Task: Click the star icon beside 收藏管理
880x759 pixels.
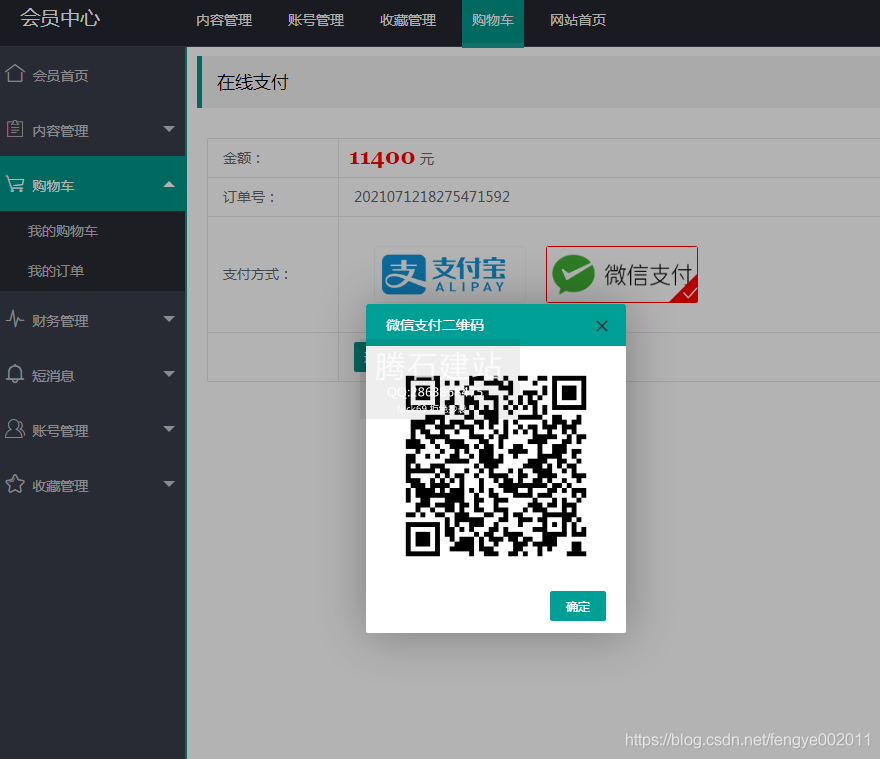Action: pos(15,484)
